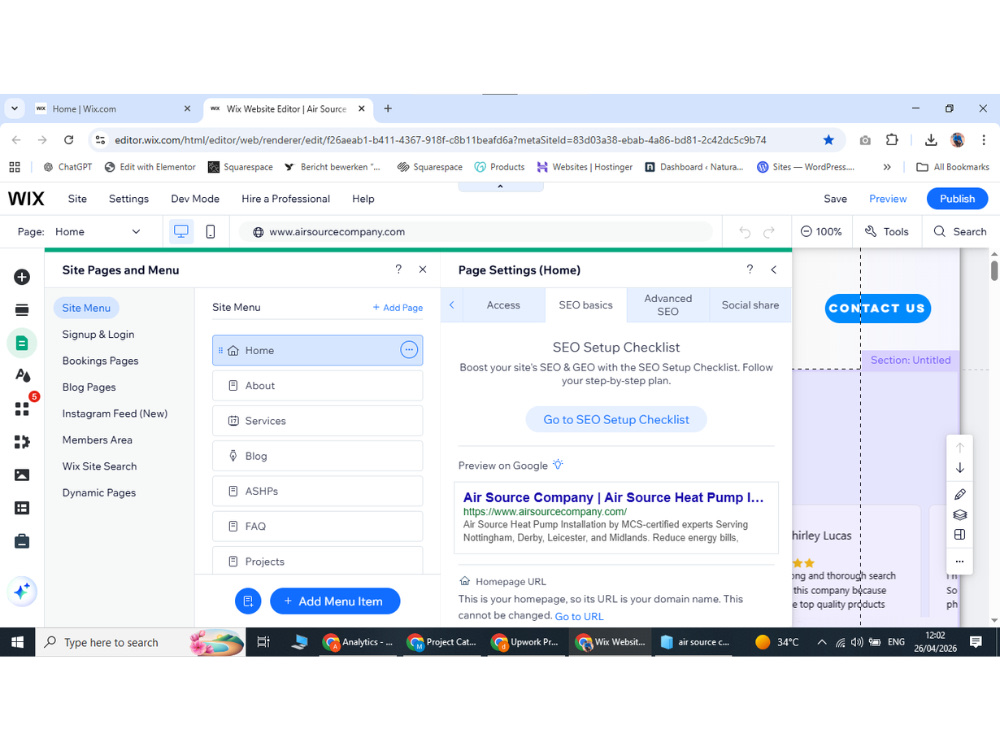Open Search in the editor toolbar

coord(960,232)
